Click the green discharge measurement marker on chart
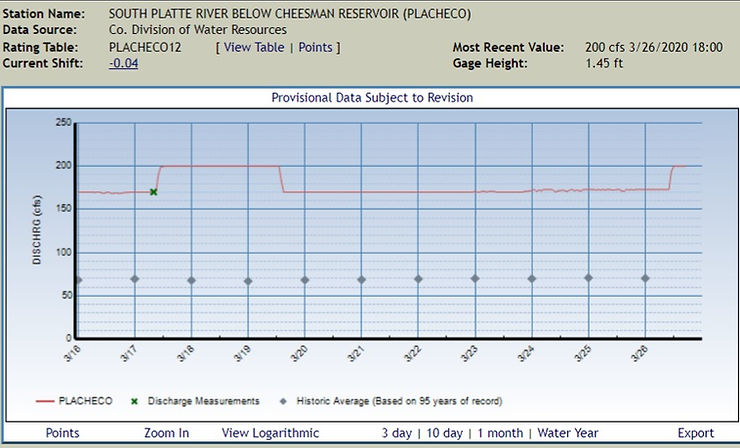Viewport: 740px width, 448px height. 154,191
